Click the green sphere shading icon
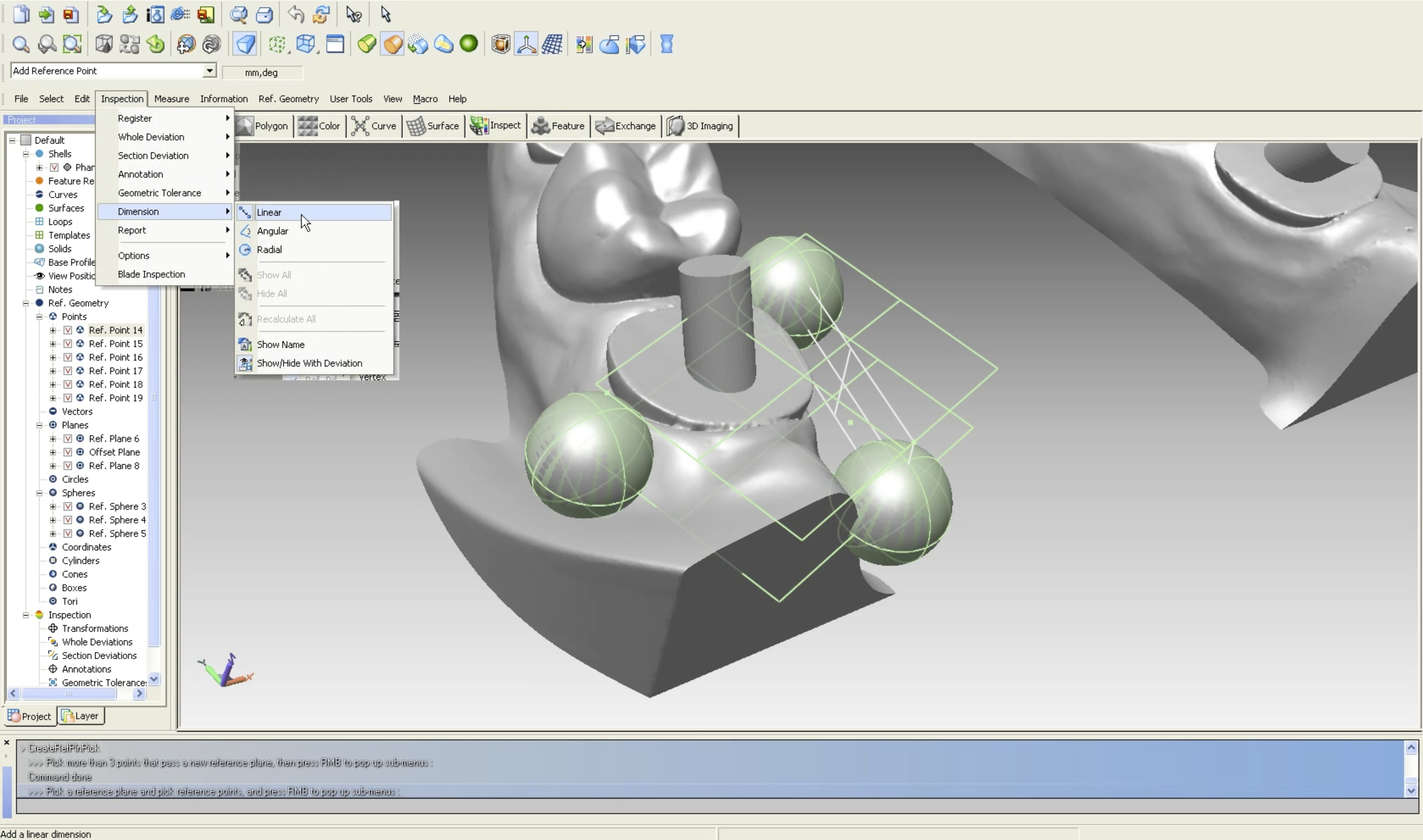Image resolution: width=1423 pixels, height=840 pixels. click(469, 44)
